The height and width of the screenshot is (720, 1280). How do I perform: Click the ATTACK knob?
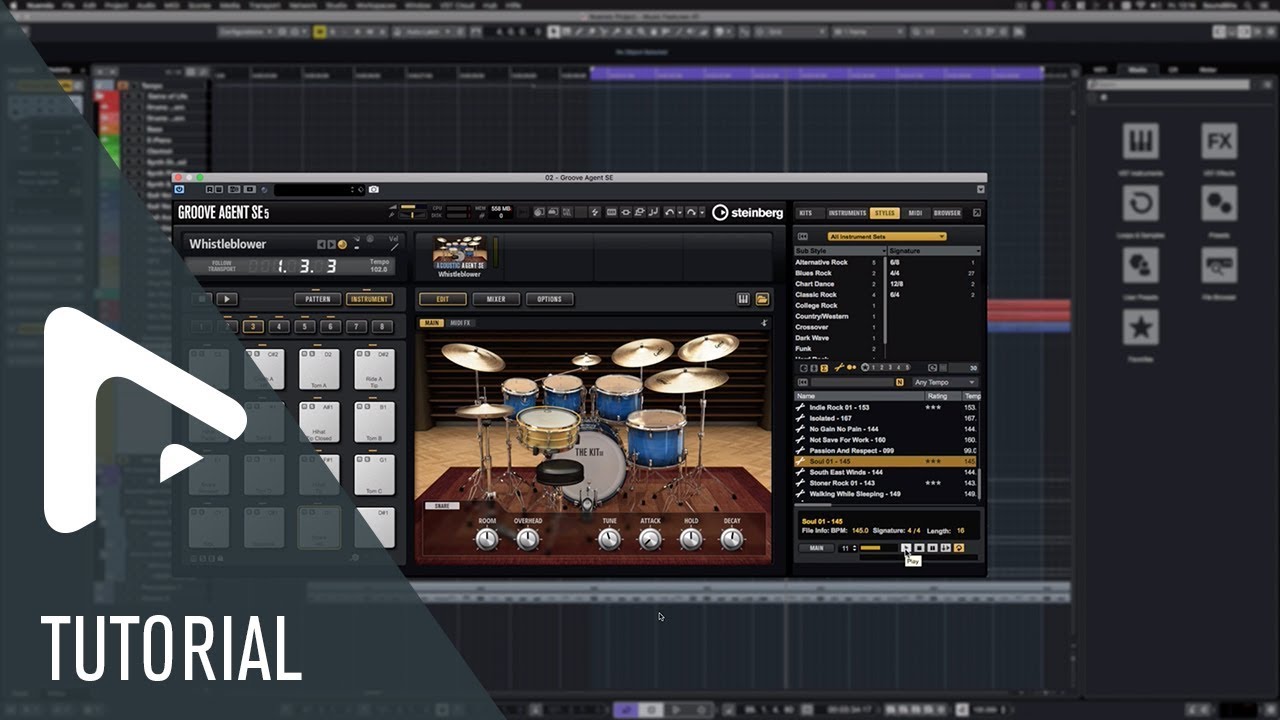650,539
